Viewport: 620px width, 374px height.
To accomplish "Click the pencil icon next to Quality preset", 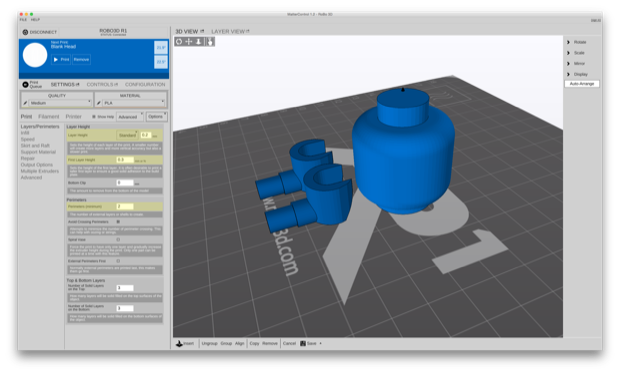I will point(25,103).
